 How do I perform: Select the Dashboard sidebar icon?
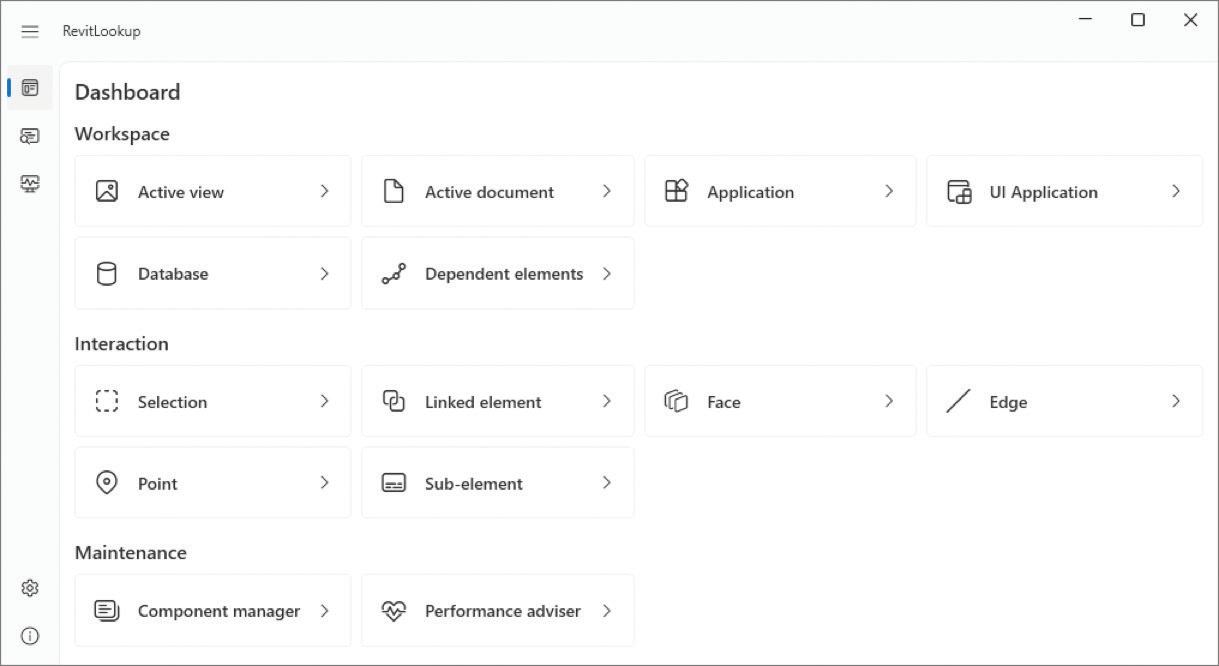coord(30,88)
